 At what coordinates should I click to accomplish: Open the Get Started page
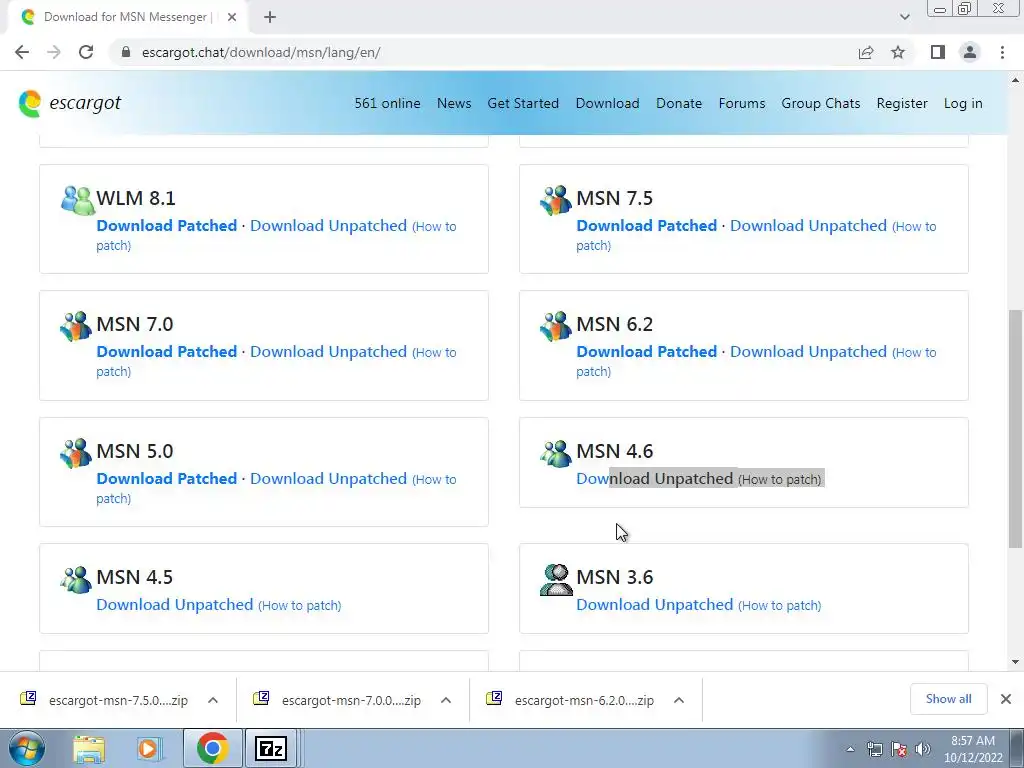[x=523, y=103]
